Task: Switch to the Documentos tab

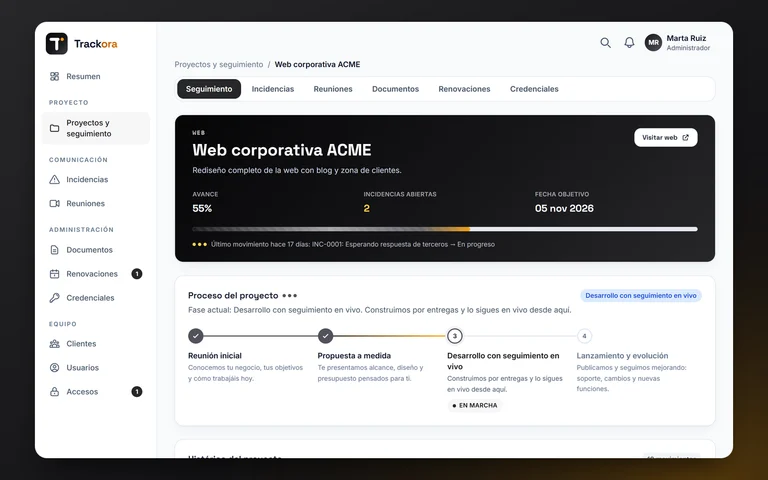Action: point(395,89)
